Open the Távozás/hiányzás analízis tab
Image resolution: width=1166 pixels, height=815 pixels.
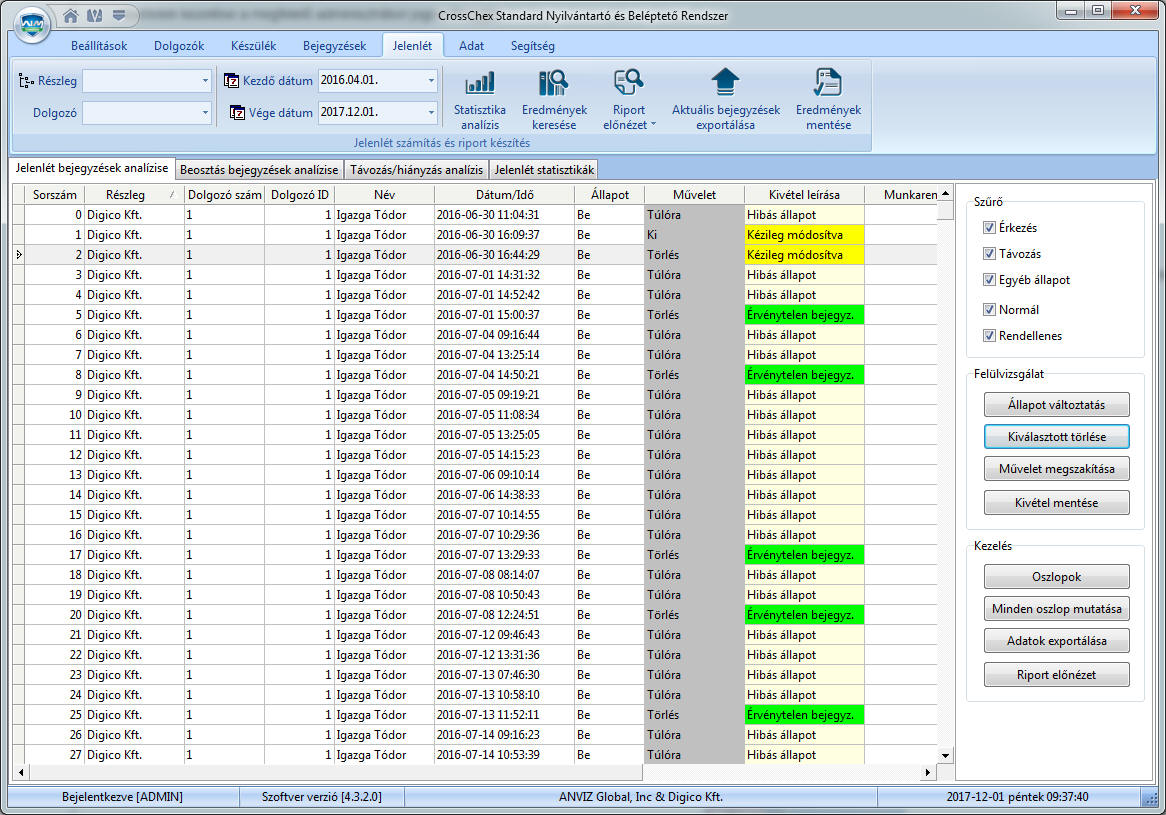(x=416, y=170)
